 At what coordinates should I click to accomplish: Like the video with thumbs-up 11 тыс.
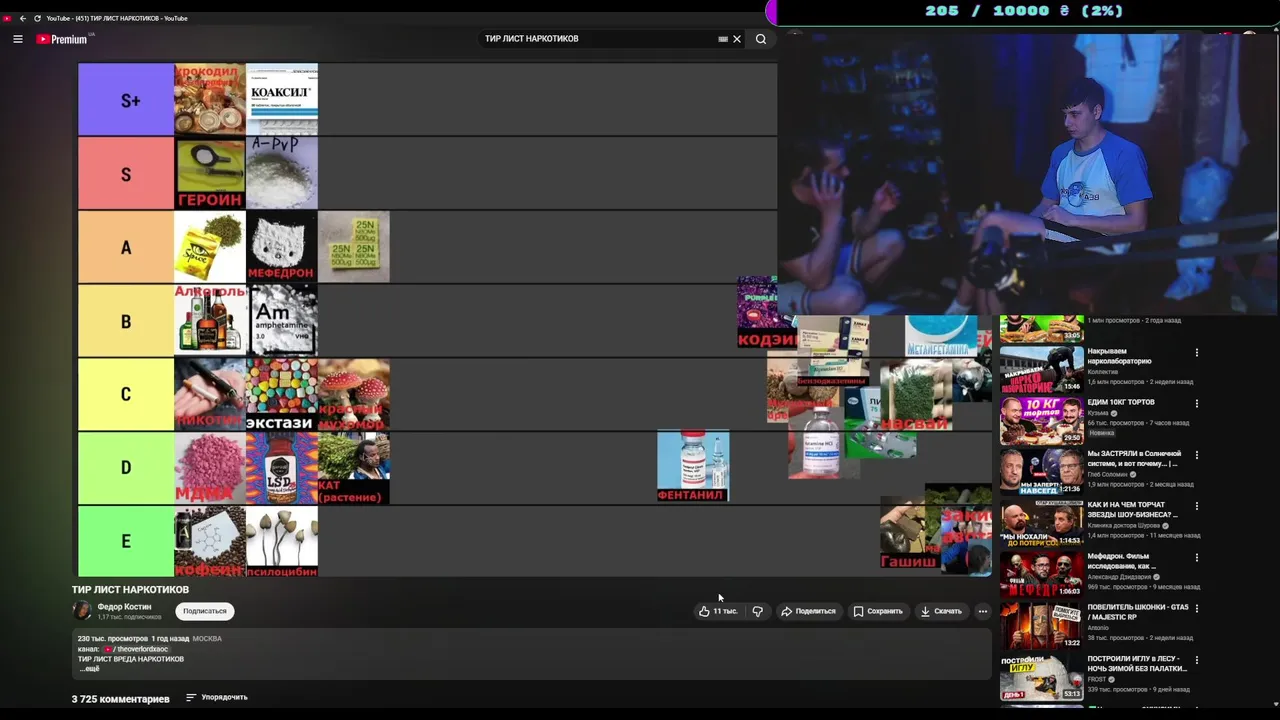718,611
